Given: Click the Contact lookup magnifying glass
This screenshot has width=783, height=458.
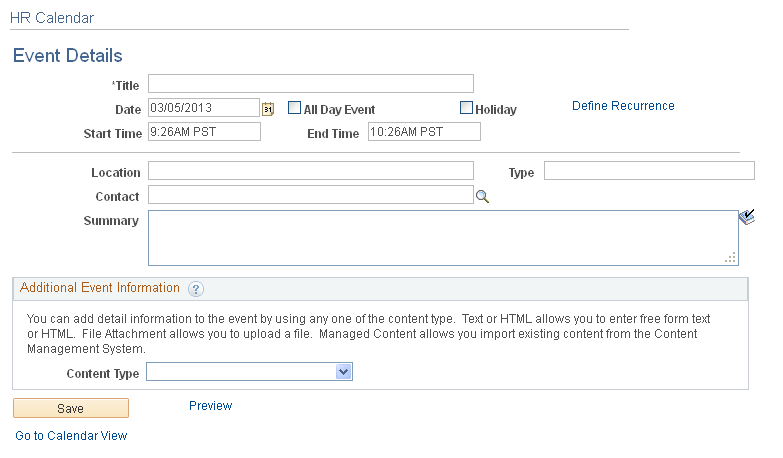Looking at the screenshot, I should point(482,196).
